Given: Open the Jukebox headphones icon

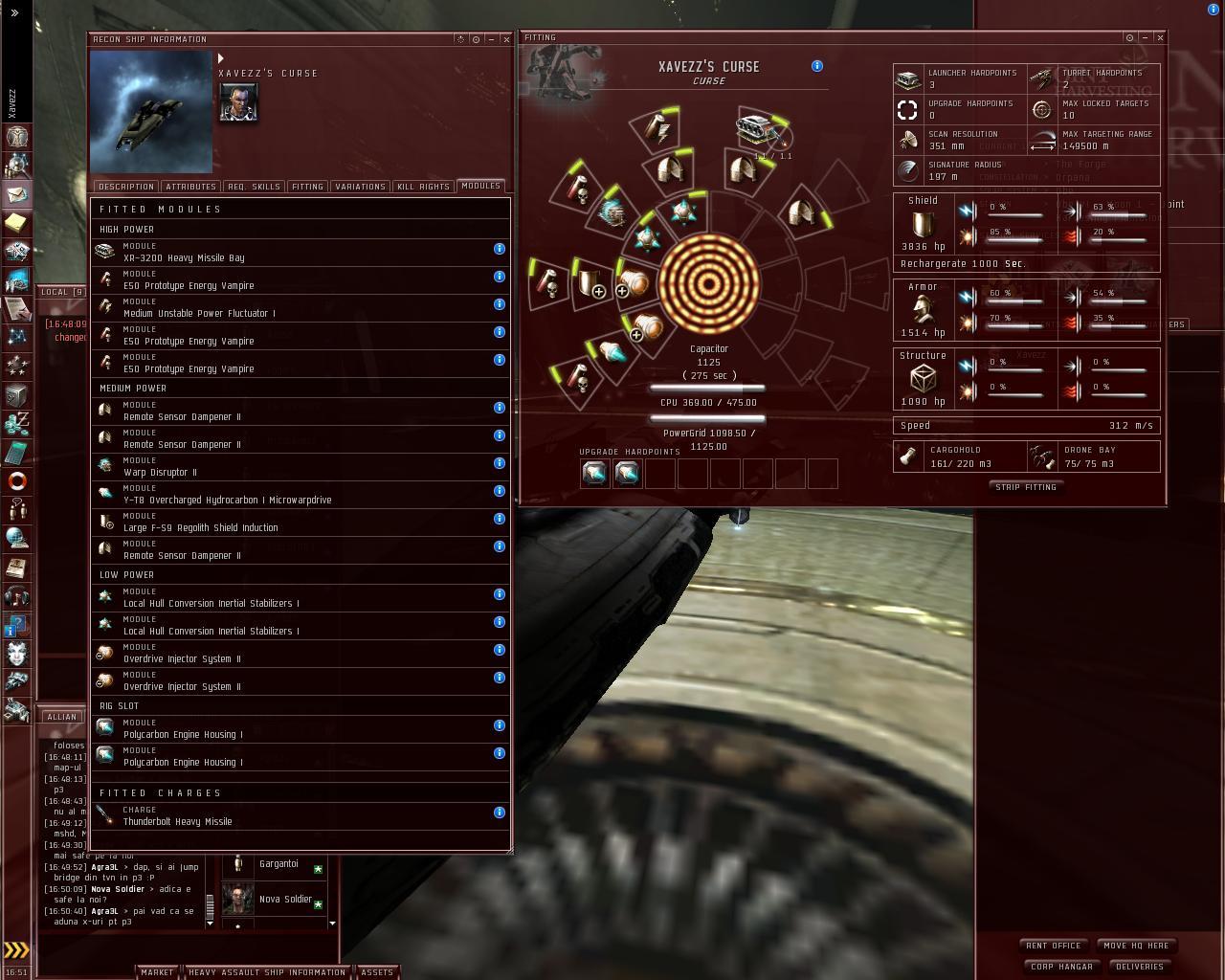Looking at the screenshot, I should coord(17,596).
